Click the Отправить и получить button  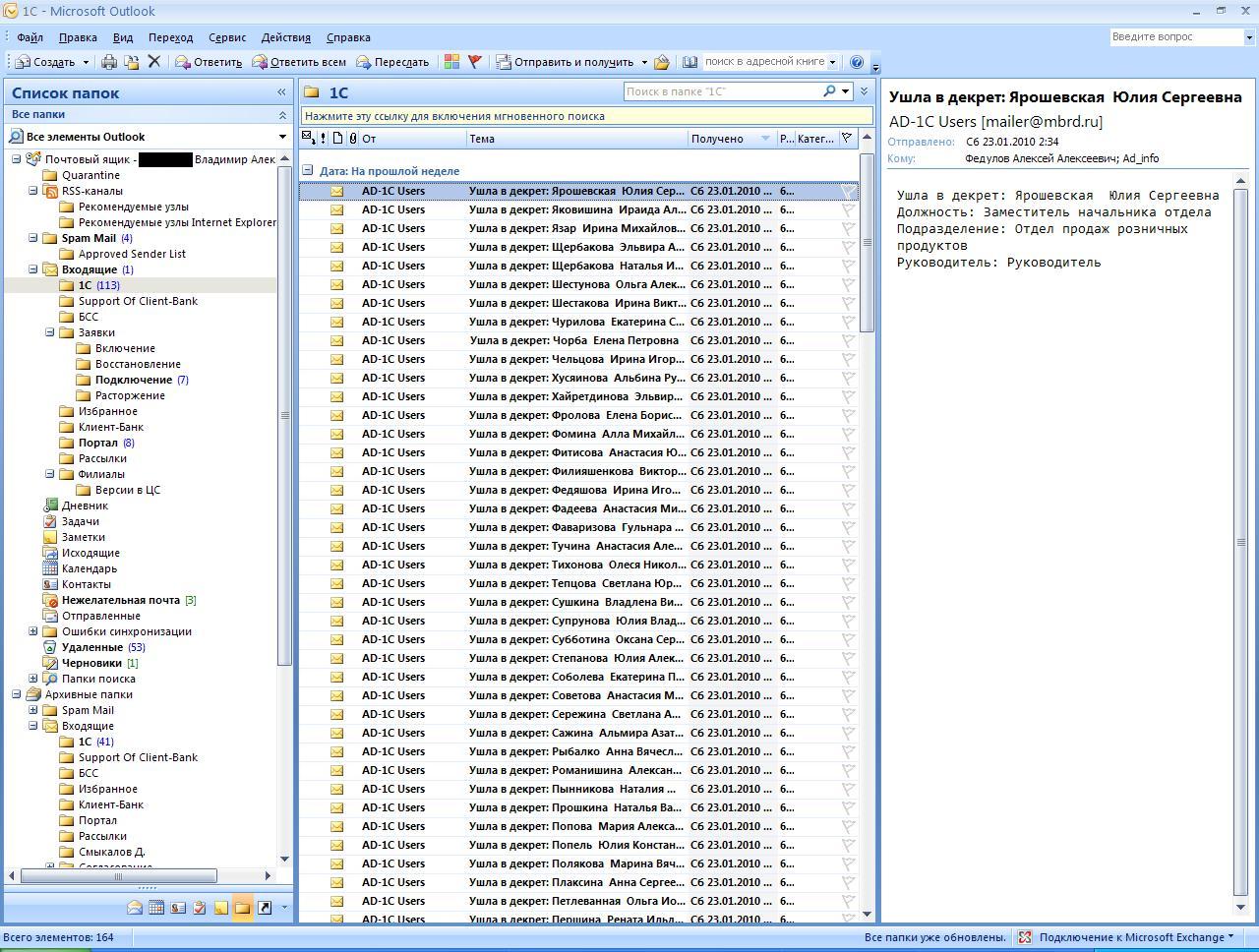565,62
